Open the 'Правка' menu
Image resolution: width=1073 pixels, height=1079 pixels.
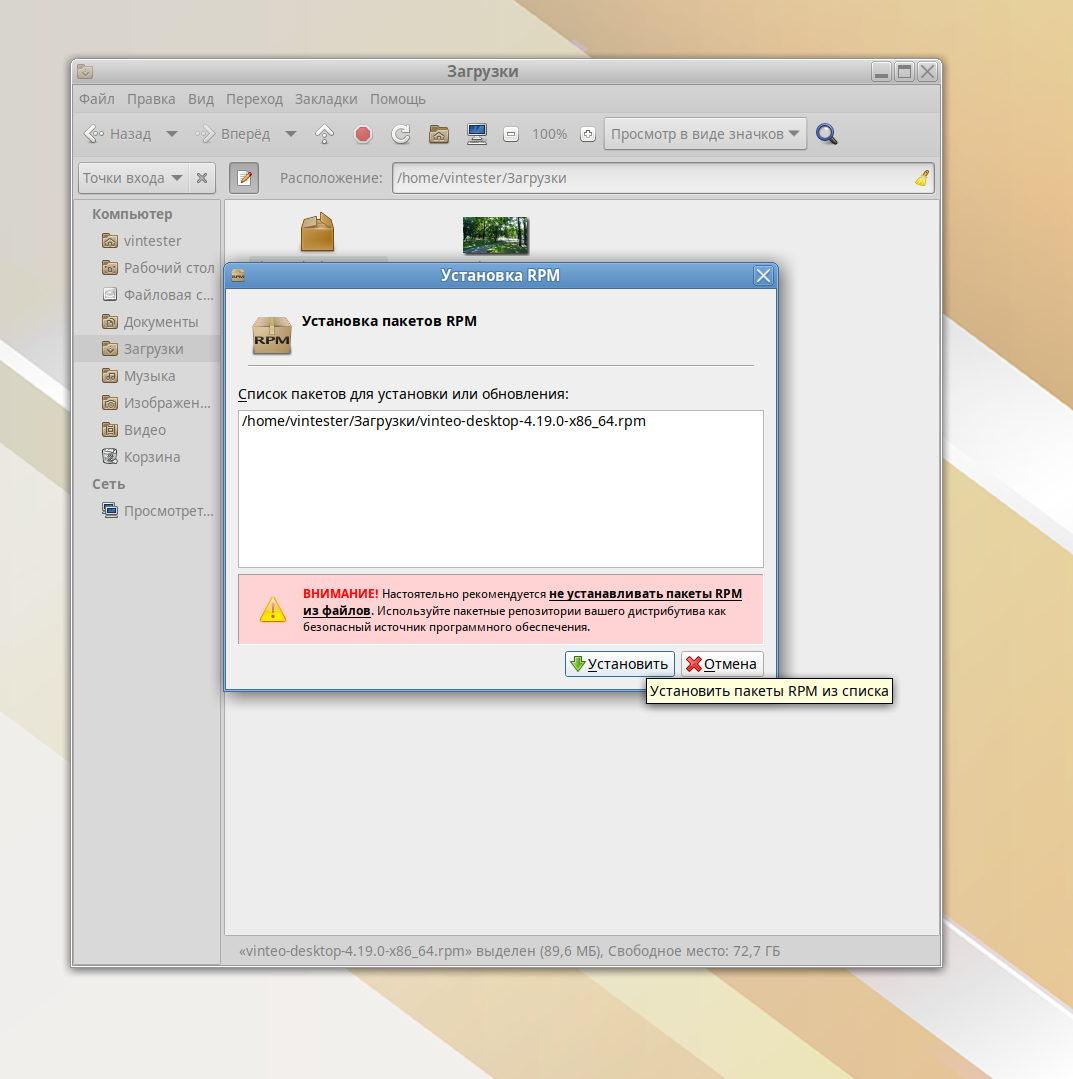coord(151,99)
